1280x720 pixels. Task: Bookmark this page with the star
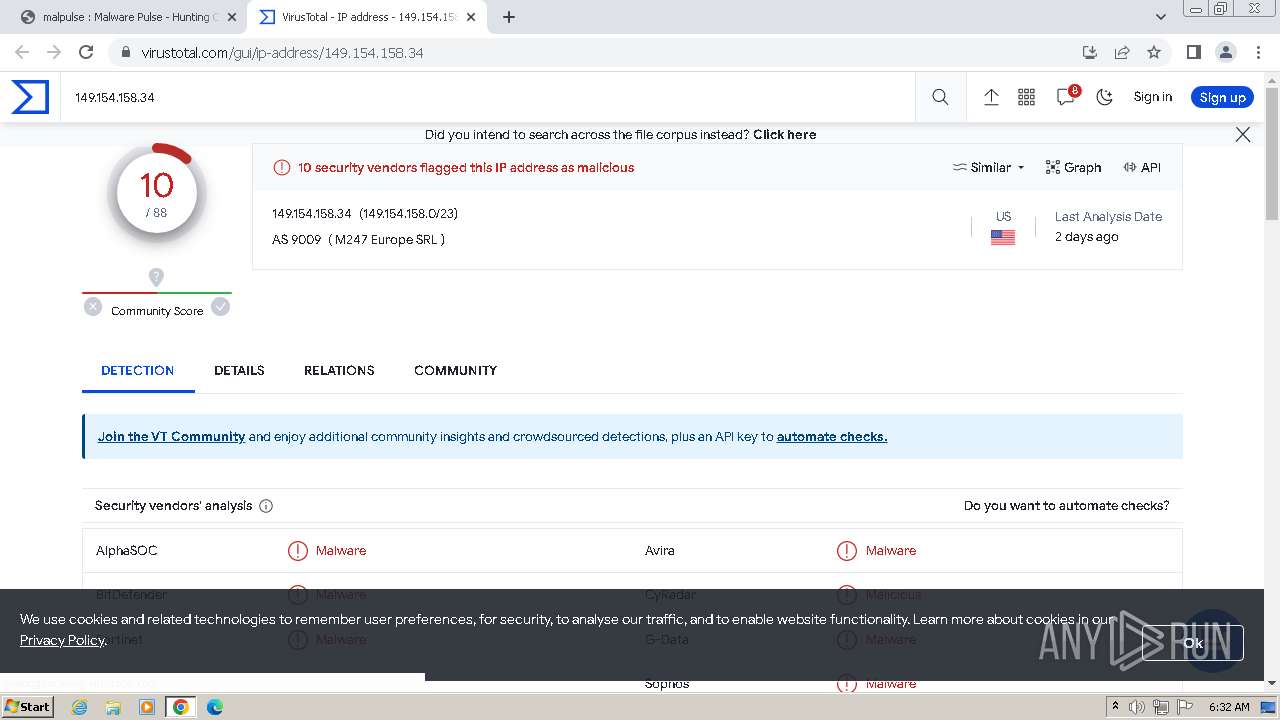[x=1154, y=52]
